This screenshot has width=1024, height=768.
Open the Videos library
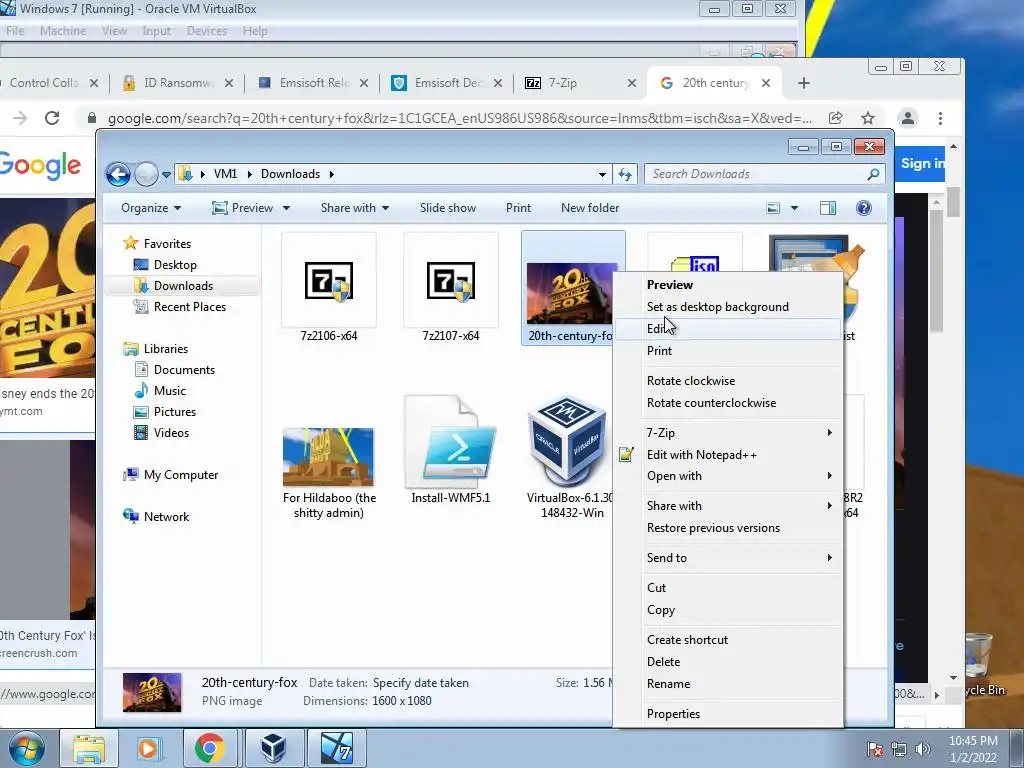(x=171, y=432)
